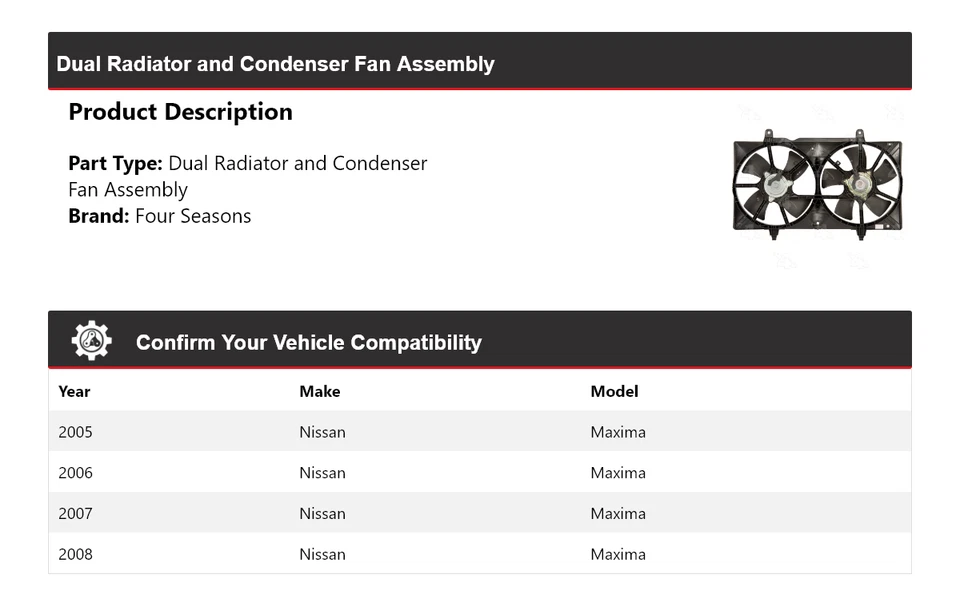
Task: Click Maxima in the 2005 row
Action: click(618, 432)
